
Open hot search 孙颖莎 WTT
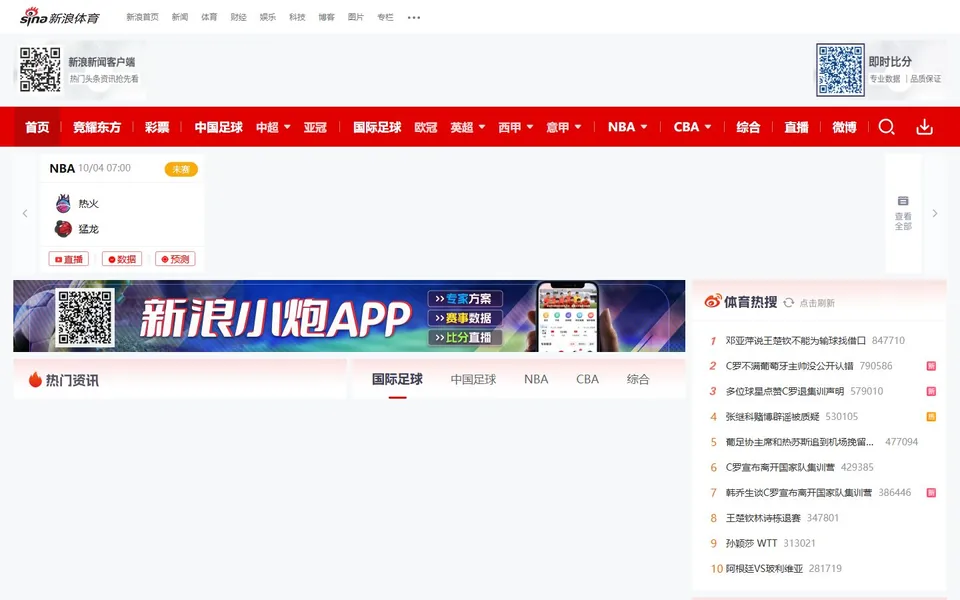[x=751, y=543]
